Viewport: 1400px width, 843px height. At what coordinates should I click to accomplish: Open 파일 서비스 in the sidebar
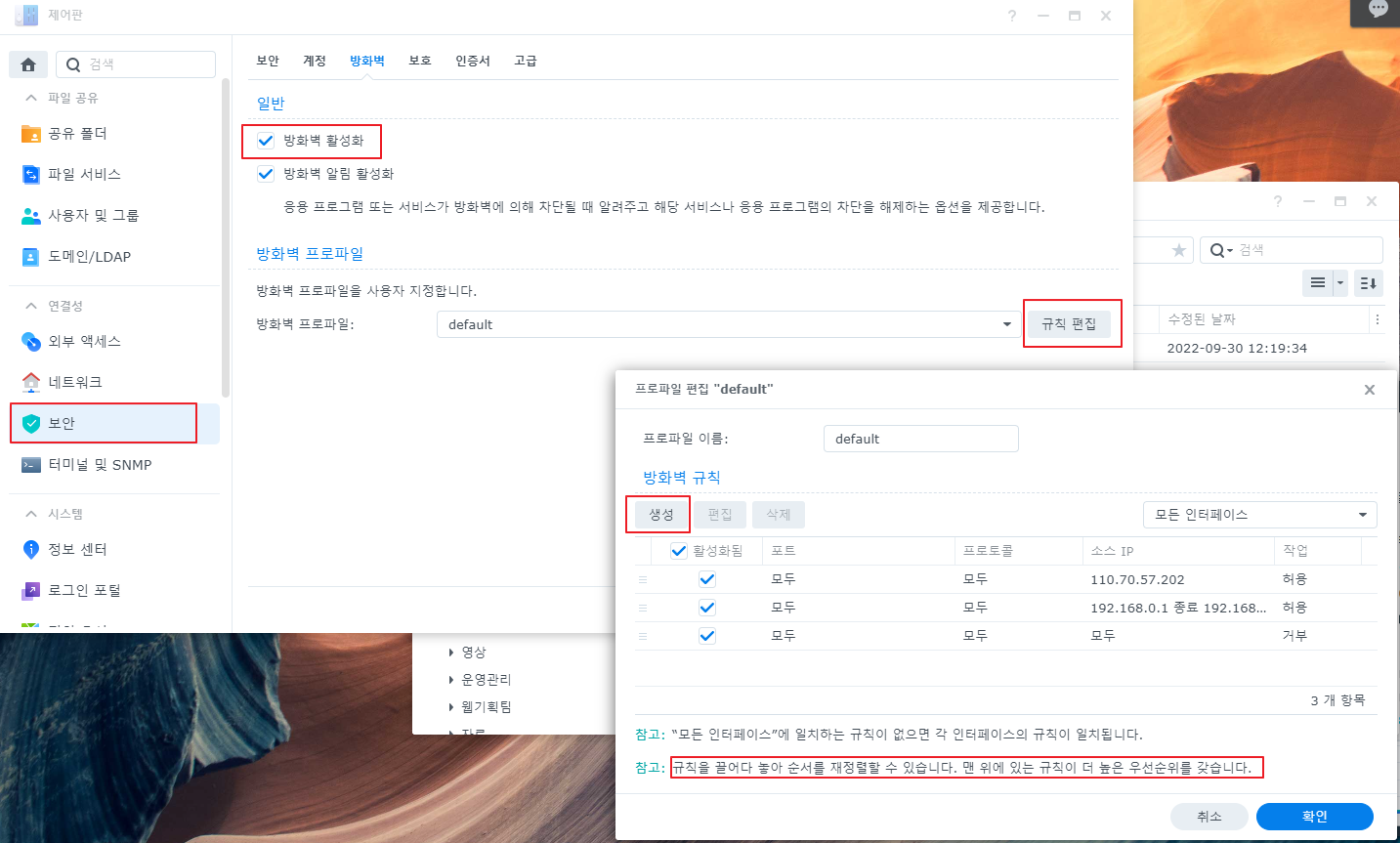(114, 175)
